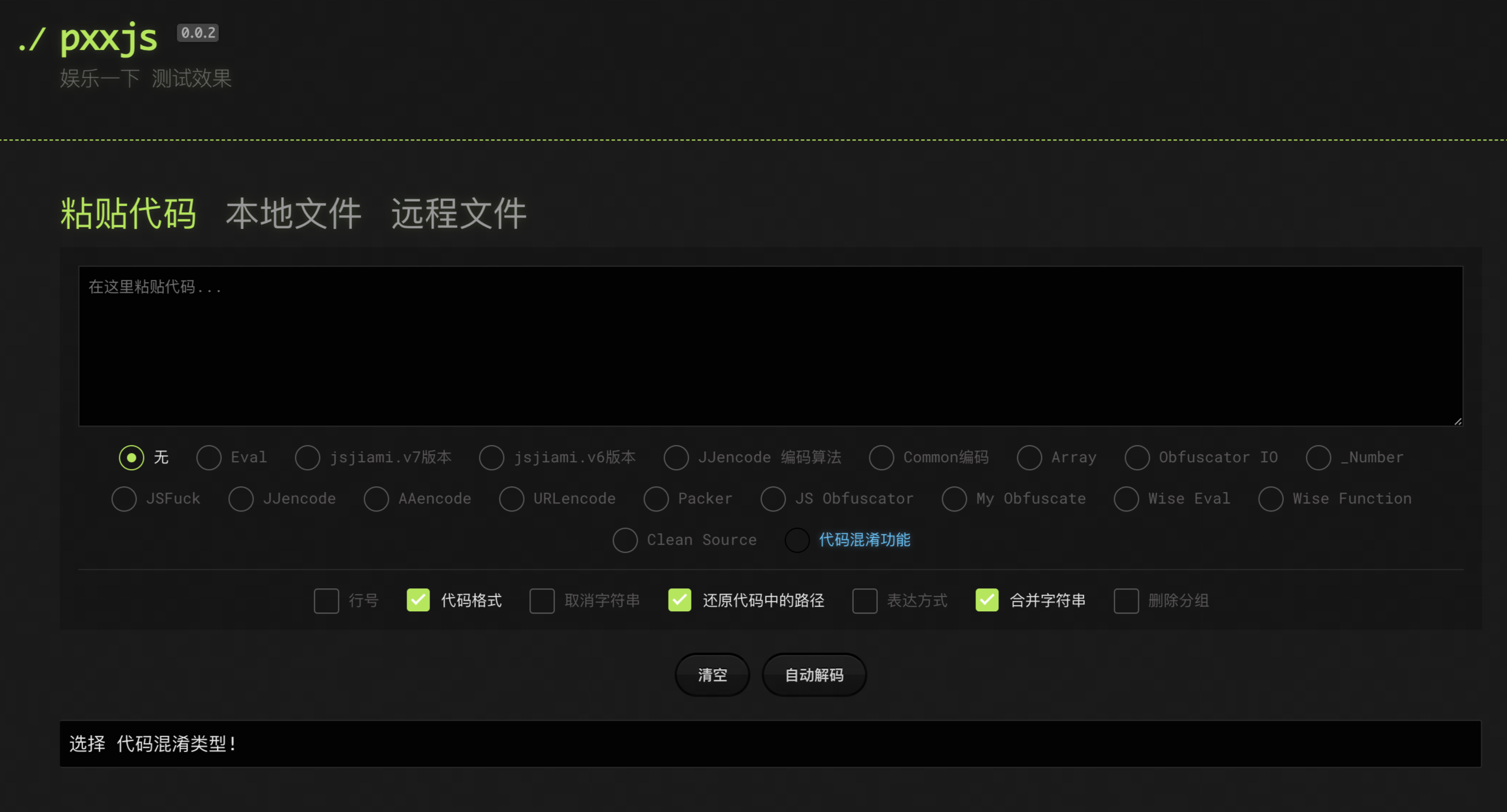Select the Wise Function decoder
1507x812 pixels.
pyautogui.click(x=1271, y=499)
